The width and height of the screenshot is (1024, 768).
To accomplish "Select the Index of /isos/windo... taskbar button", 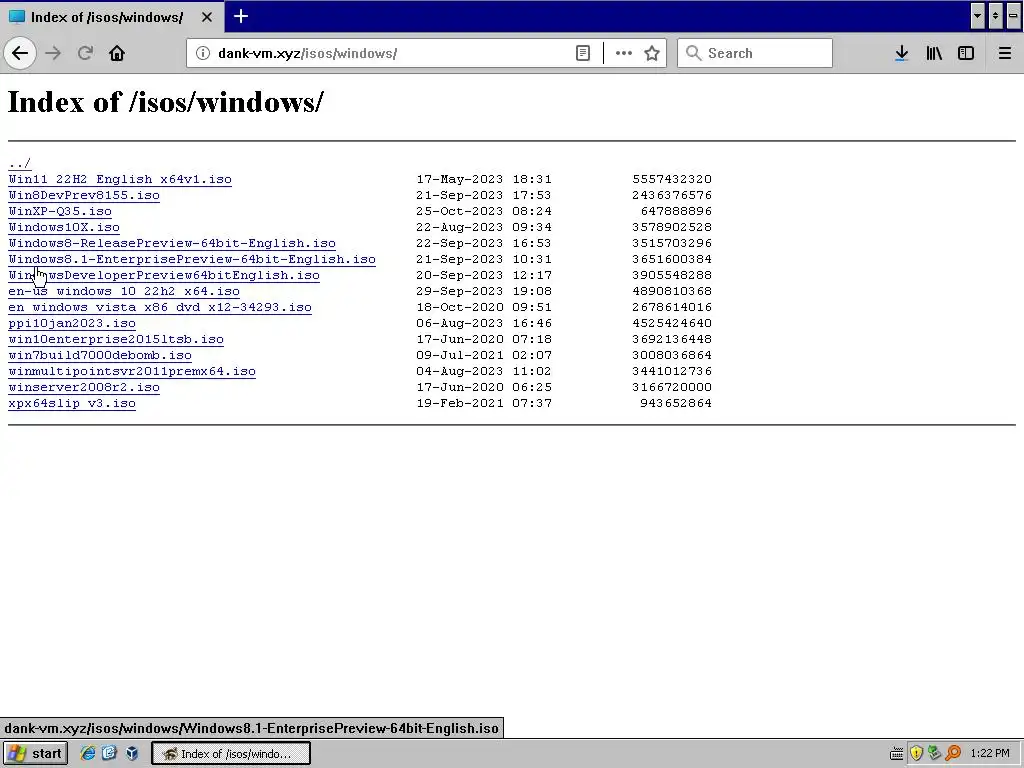I will tap(231, 754).
